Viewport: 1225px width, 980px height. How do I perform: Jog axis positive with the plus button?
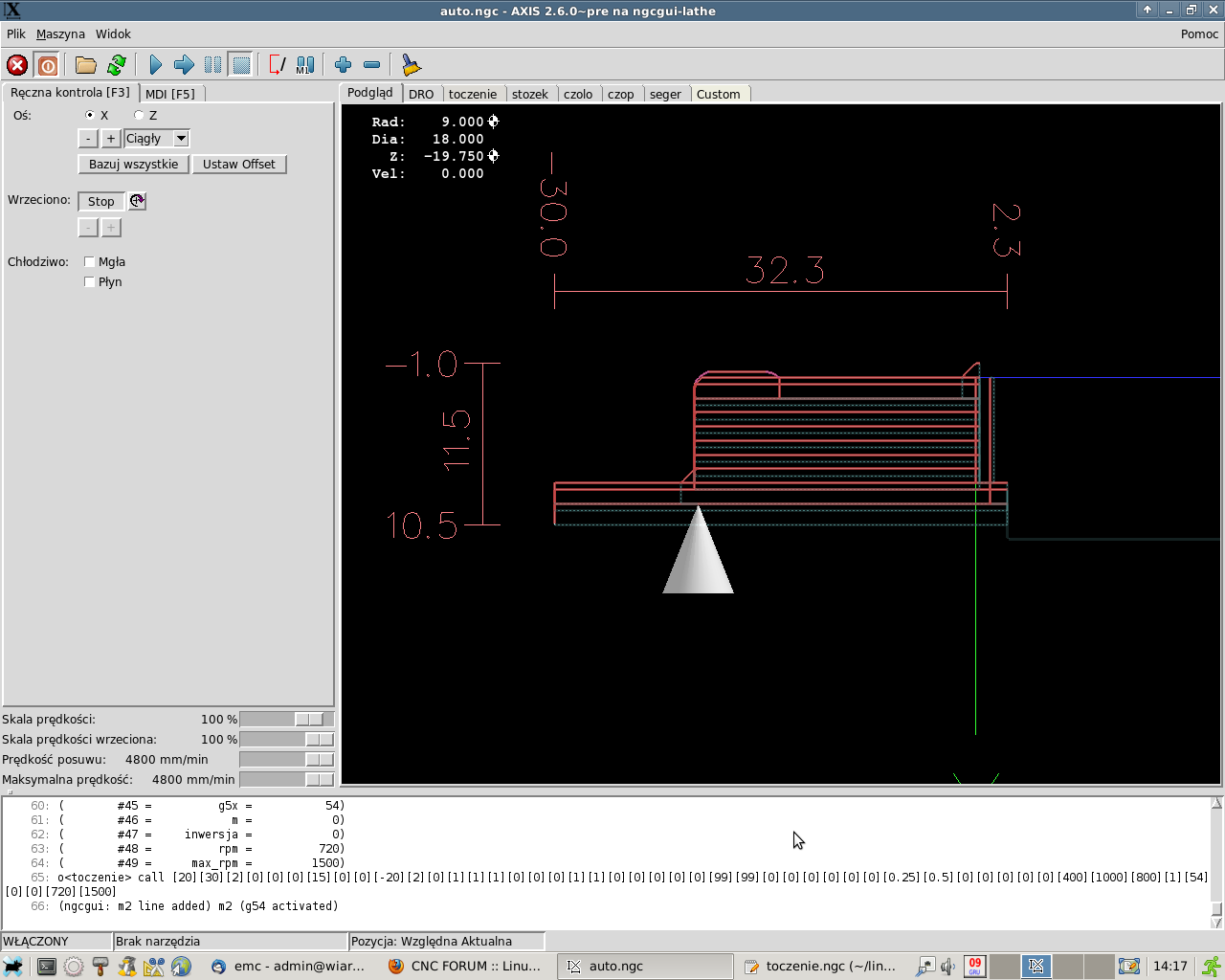[x=111, y=139]
